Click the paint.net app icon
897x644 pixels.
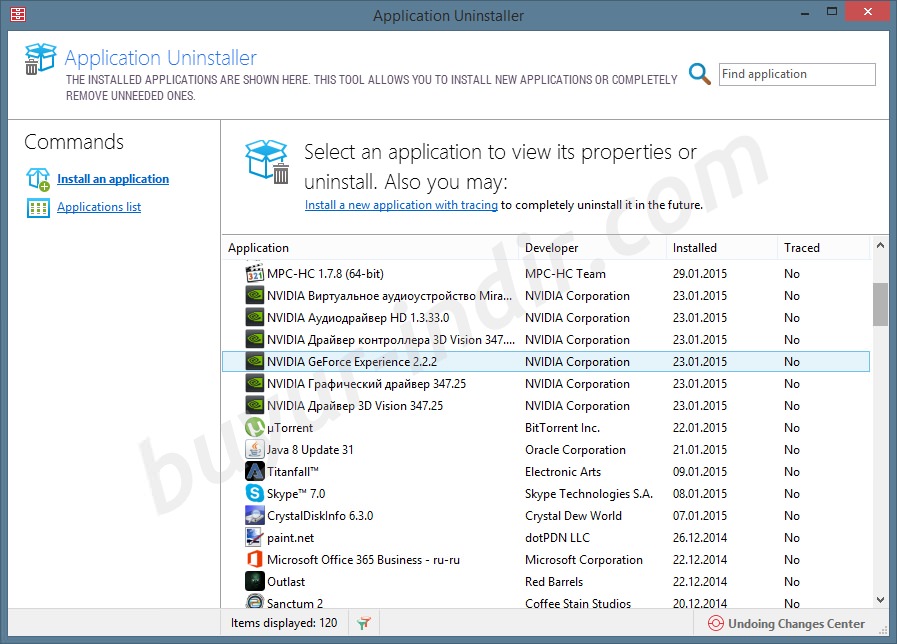(x=255, y=538)
